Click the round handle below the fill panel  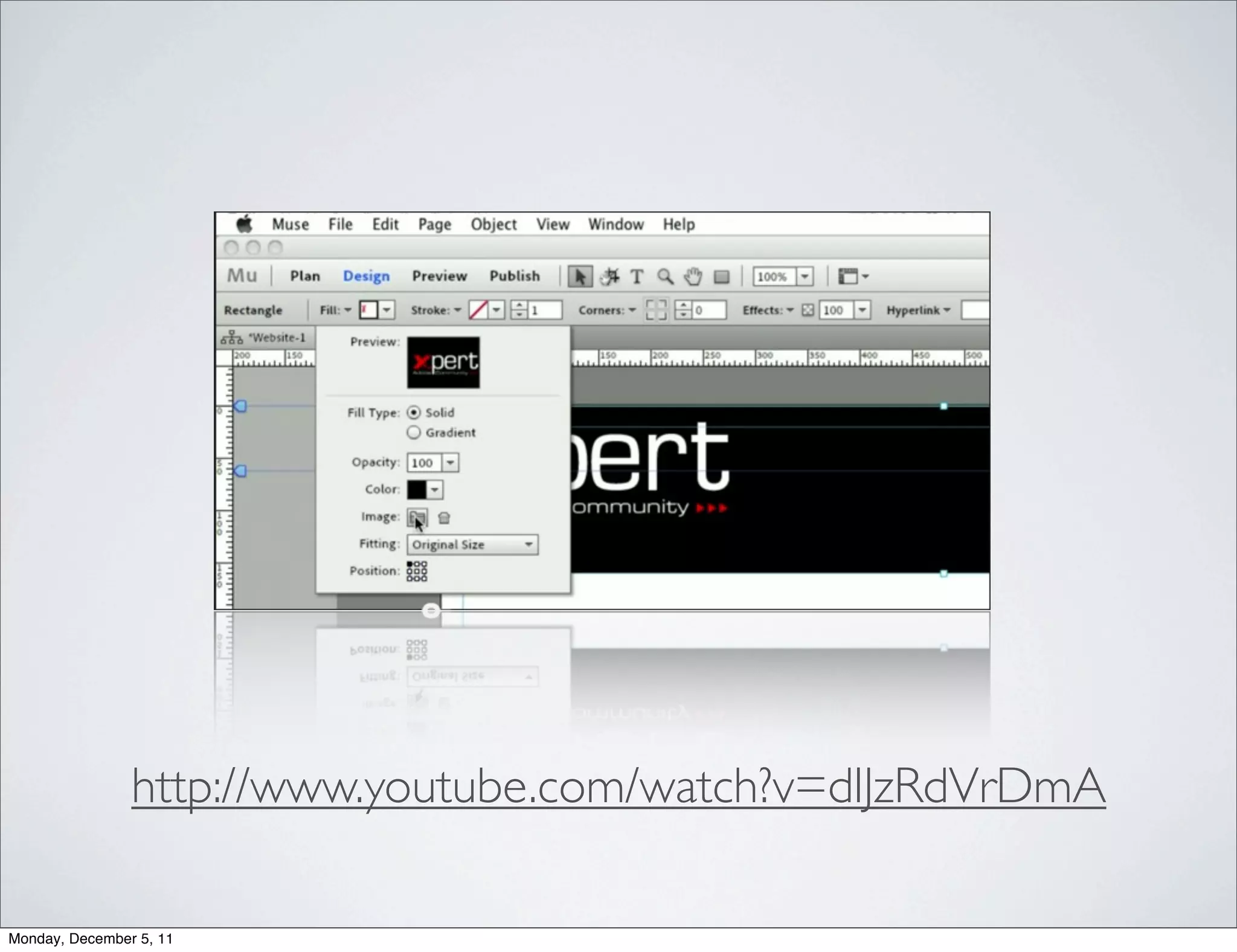click(431, 611)
